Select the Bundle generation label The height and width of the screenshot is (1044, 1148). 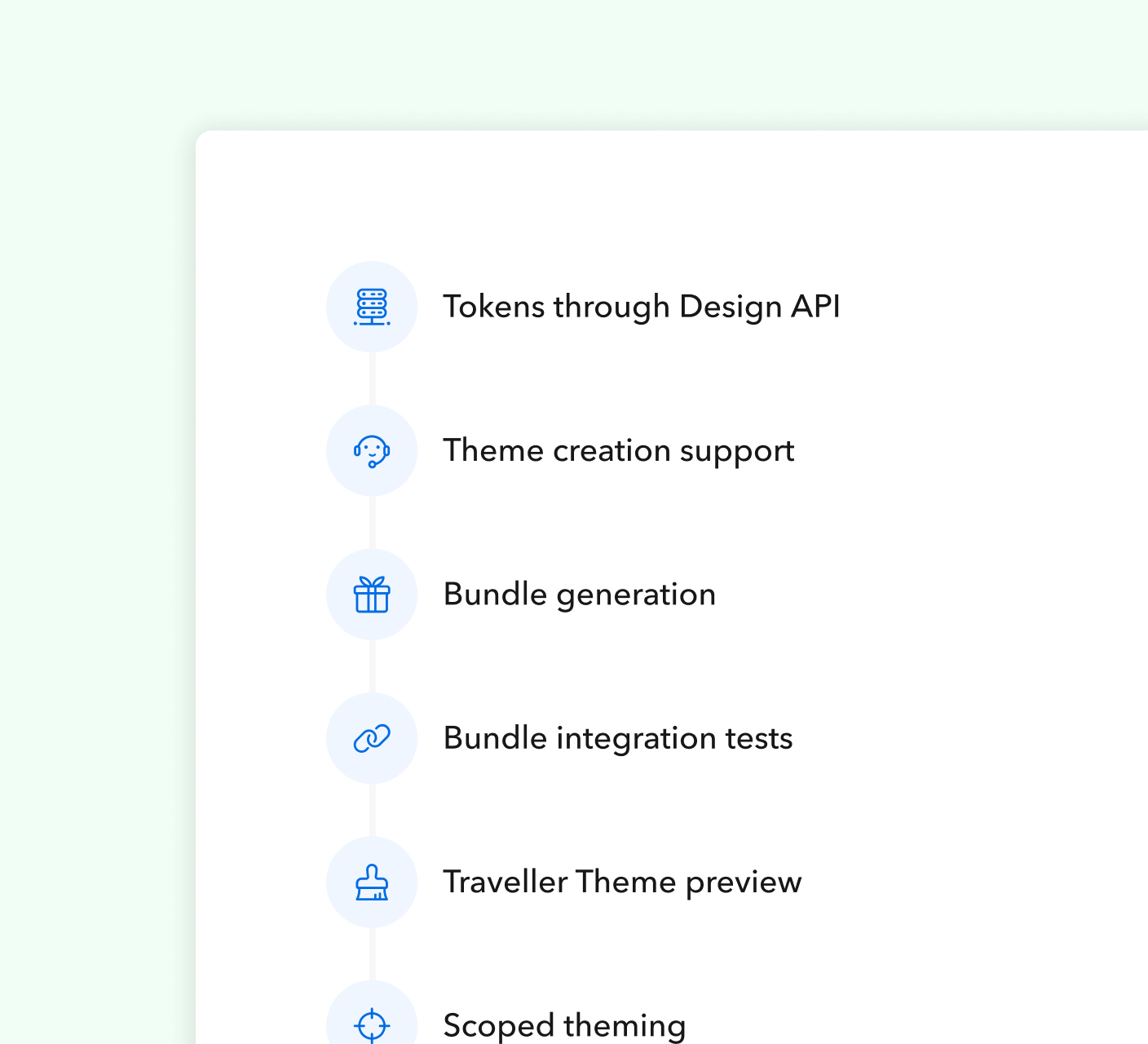(x=579, y=595)
